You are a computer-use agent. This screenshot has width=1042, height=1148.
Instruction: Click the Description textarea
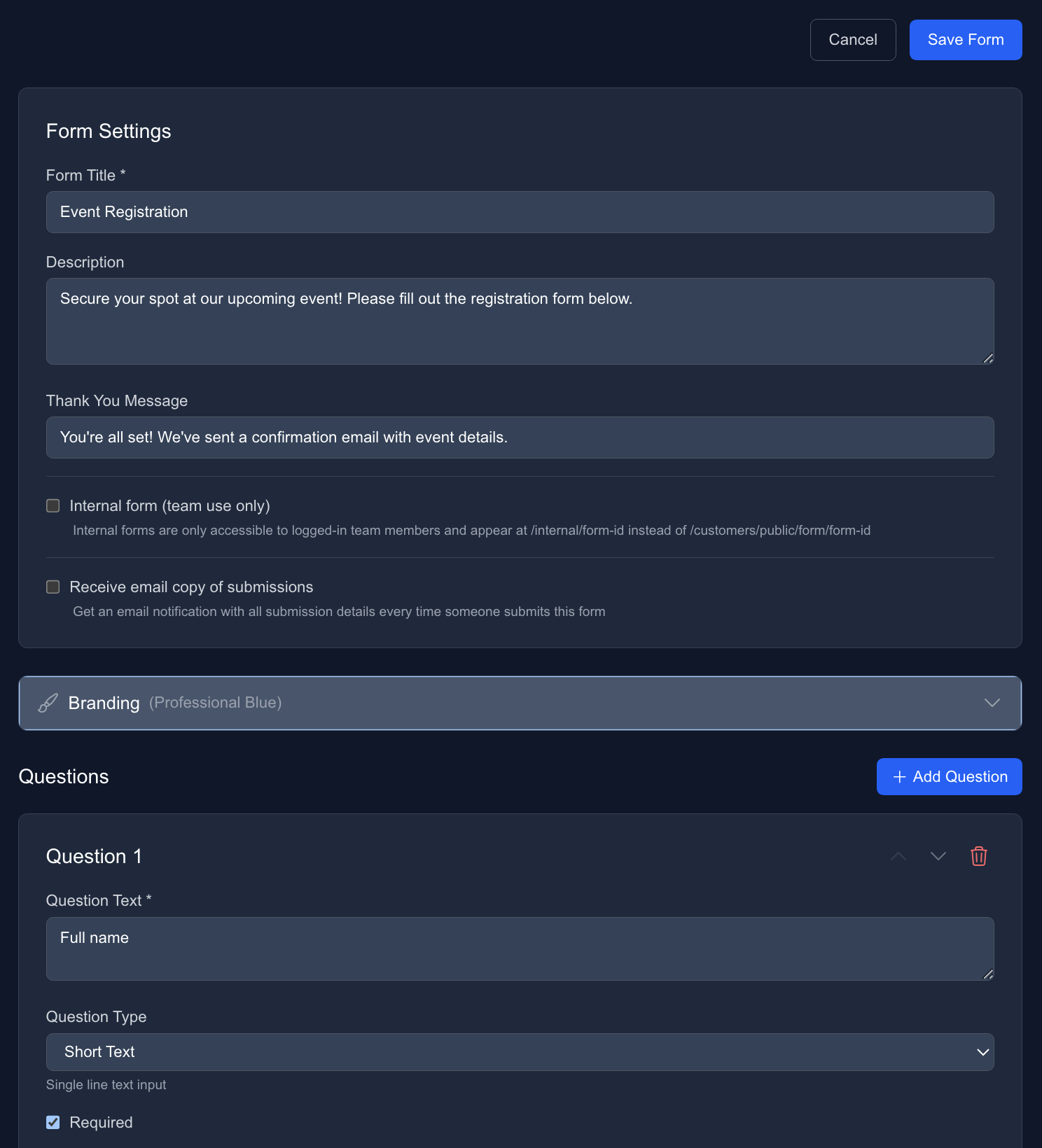[520, 321]
